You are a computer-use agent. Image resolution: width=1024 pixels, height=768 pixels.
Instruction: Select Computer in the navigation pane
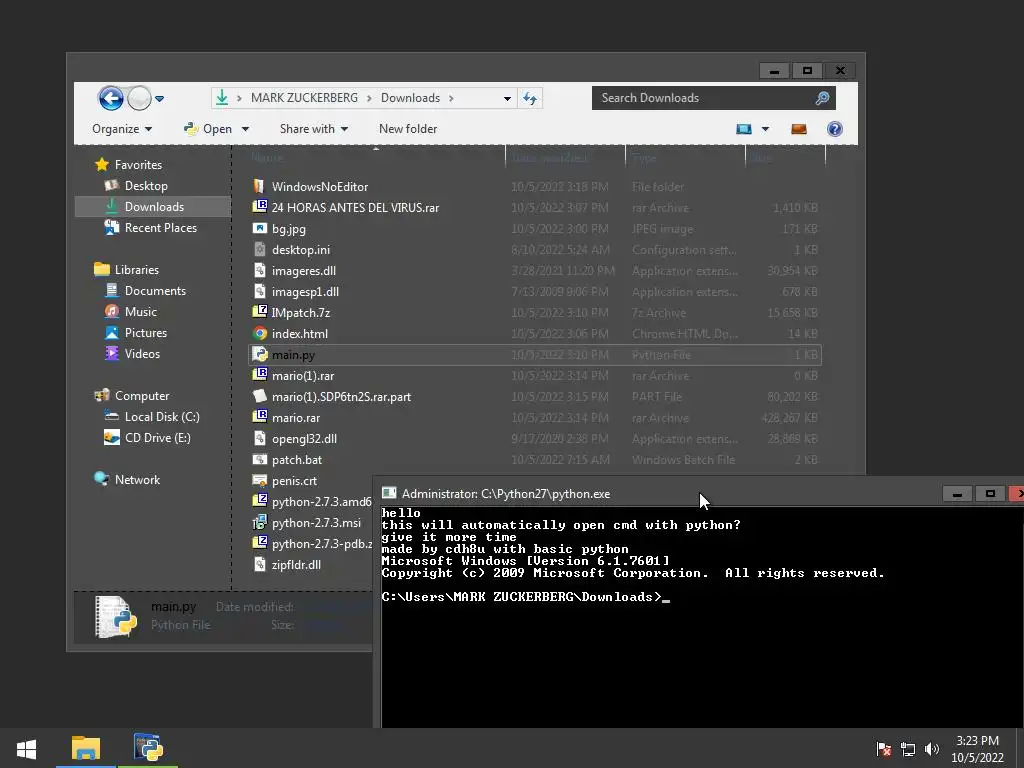pyautogui.click(x=132, y=395)
